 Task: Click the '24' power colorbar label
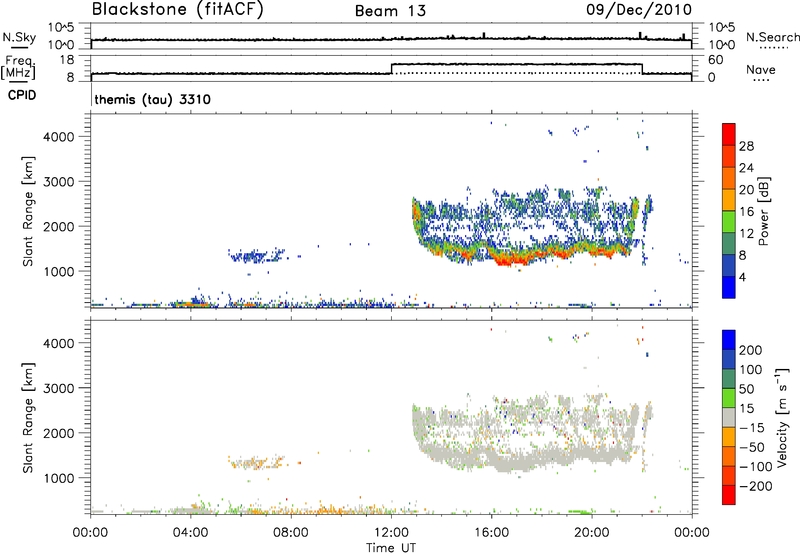(x=746, y=168)
